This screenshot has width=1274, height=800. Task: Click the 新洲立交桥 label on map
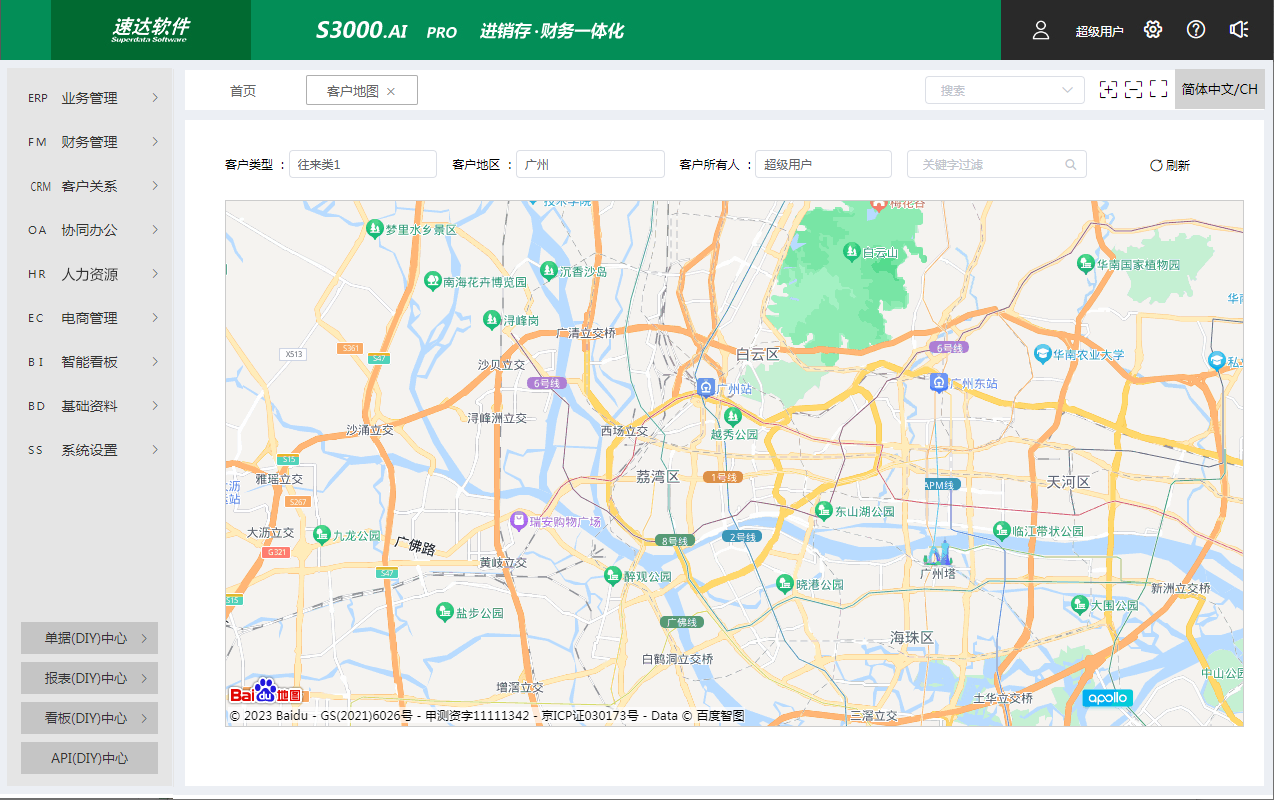[x=1181, y=588]
